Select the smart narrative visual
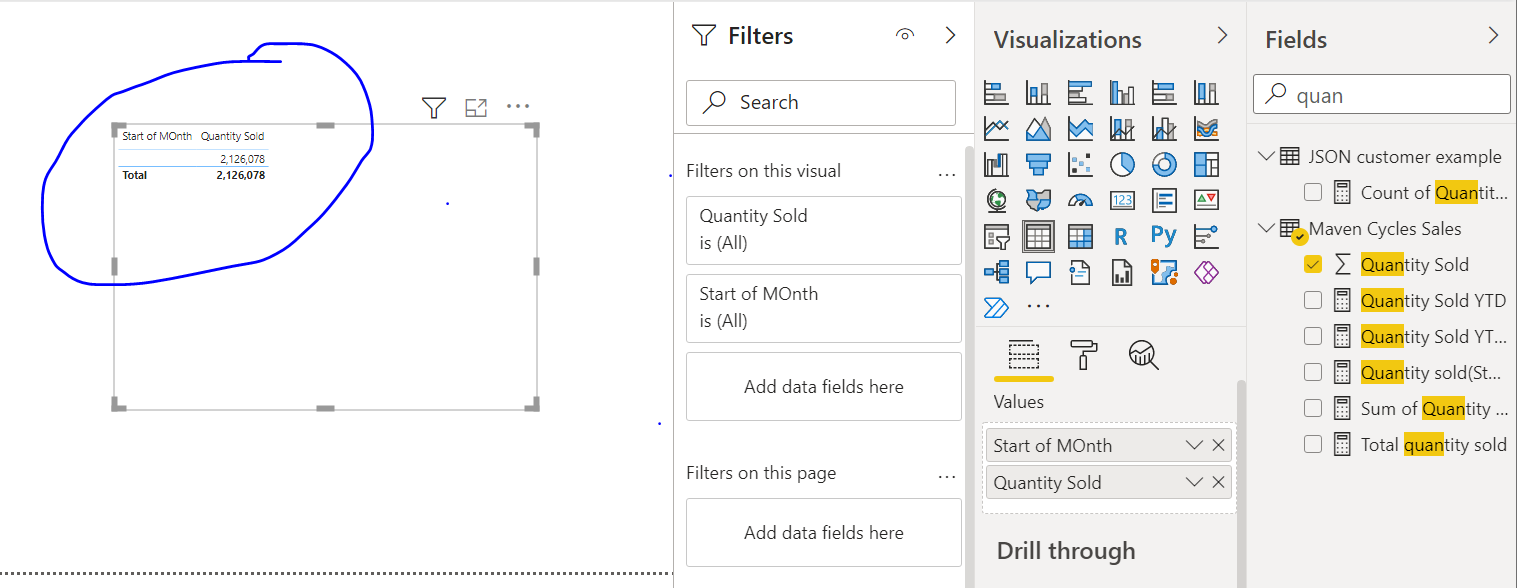1517x588 pixels. pyautogui.click(x=1080, y=271)
